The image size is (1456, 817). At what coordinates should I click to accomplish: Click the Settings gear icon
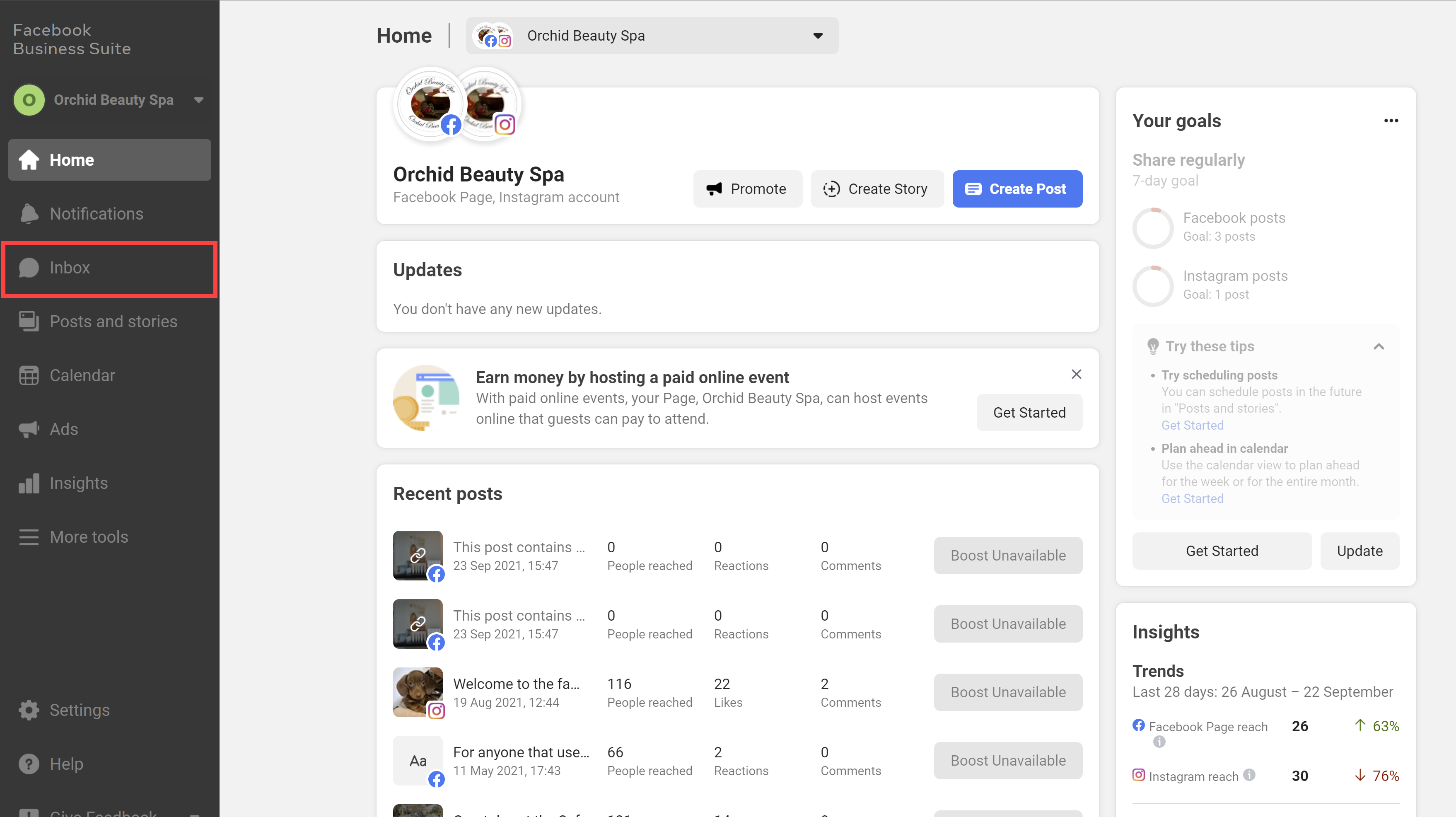coord(29,710)
